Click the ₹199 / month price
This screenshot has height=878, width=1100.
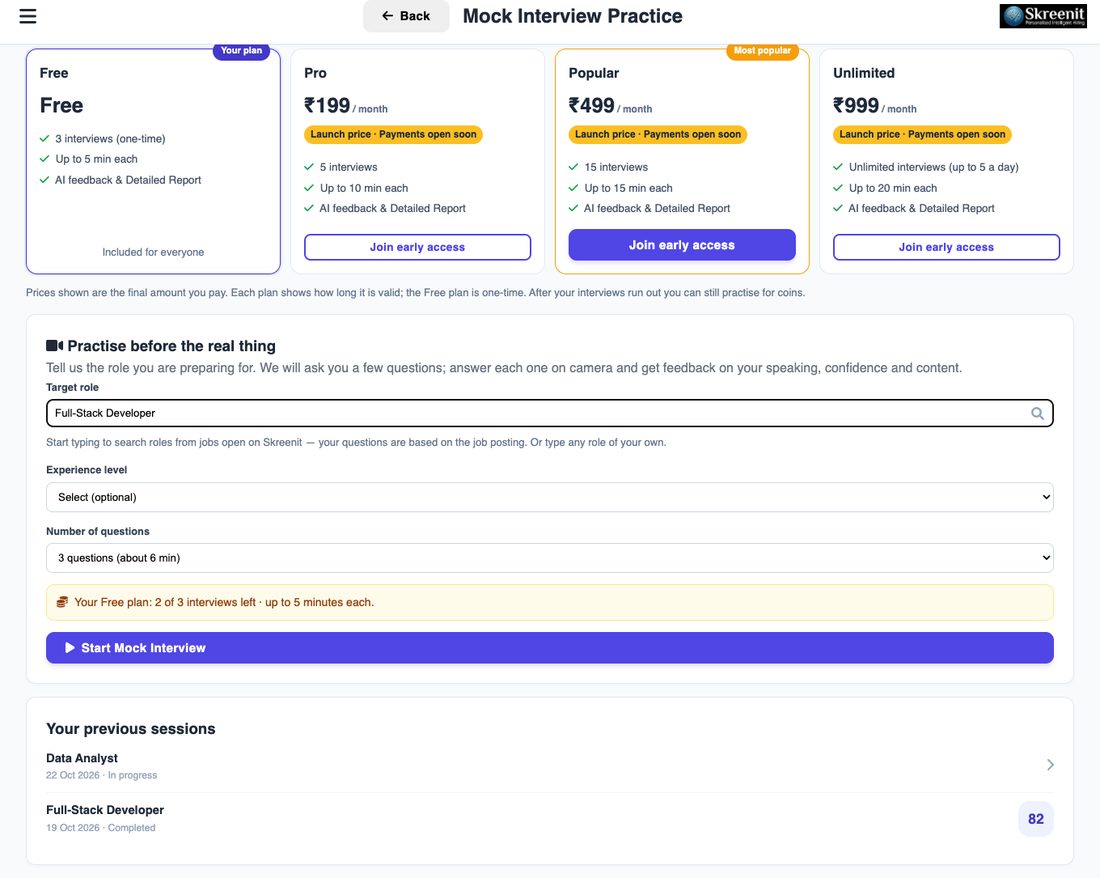click(x=346, y=106)
